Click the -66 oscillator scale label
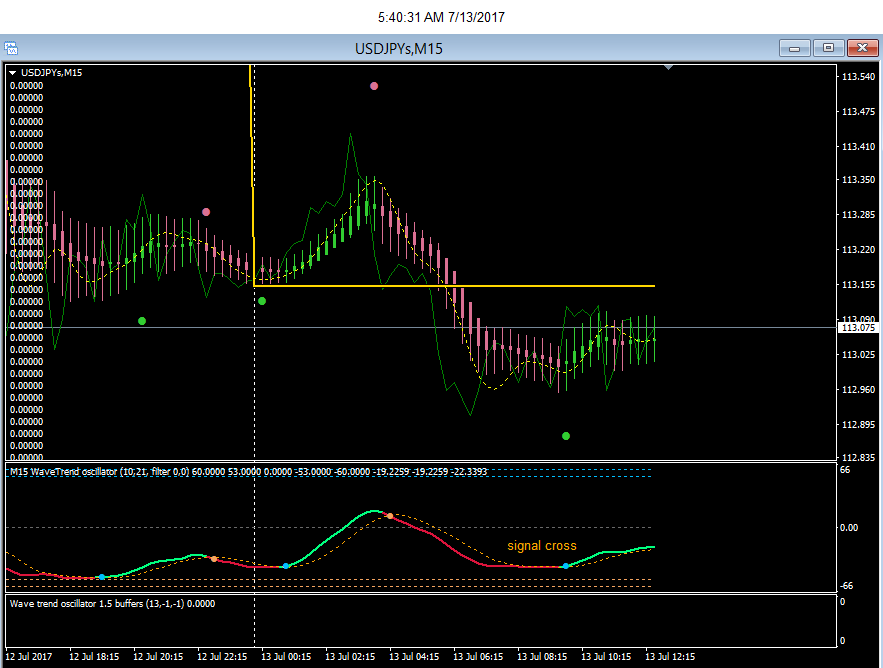This screenshot has width=883, height=668. (x=846, y=586)
